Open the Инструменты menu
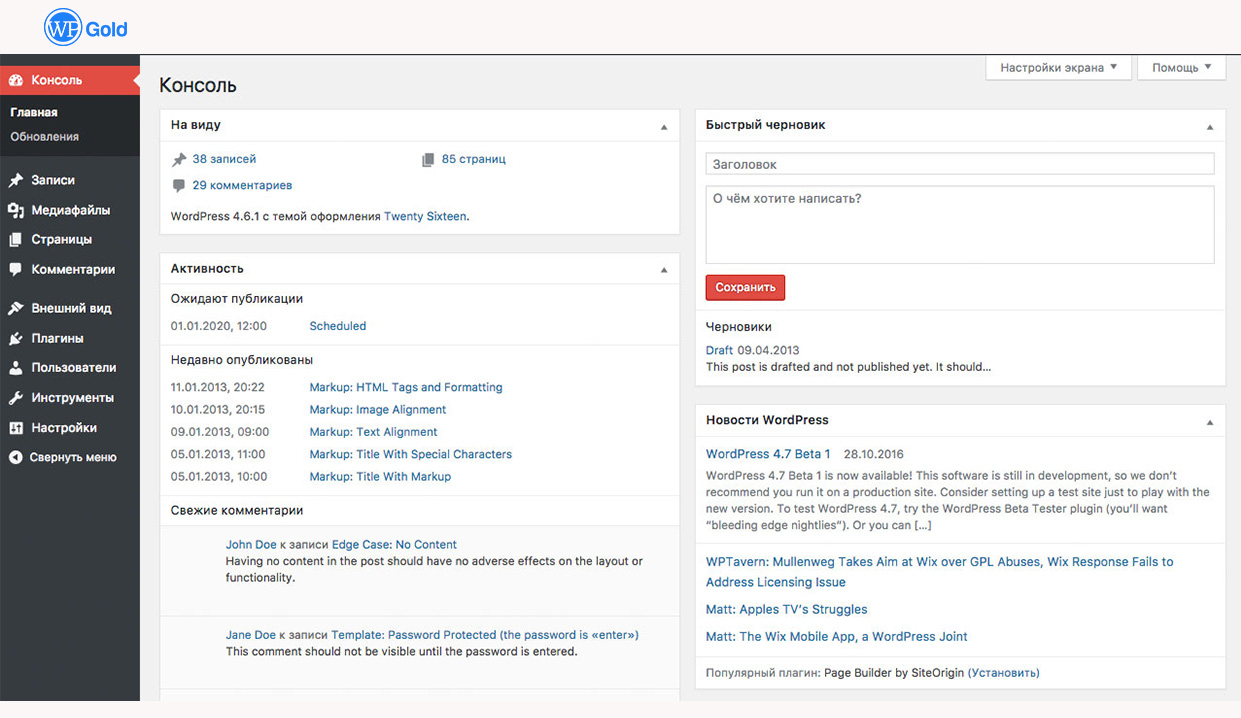The width and height of the screenshot is (1241, 718). 70,398
